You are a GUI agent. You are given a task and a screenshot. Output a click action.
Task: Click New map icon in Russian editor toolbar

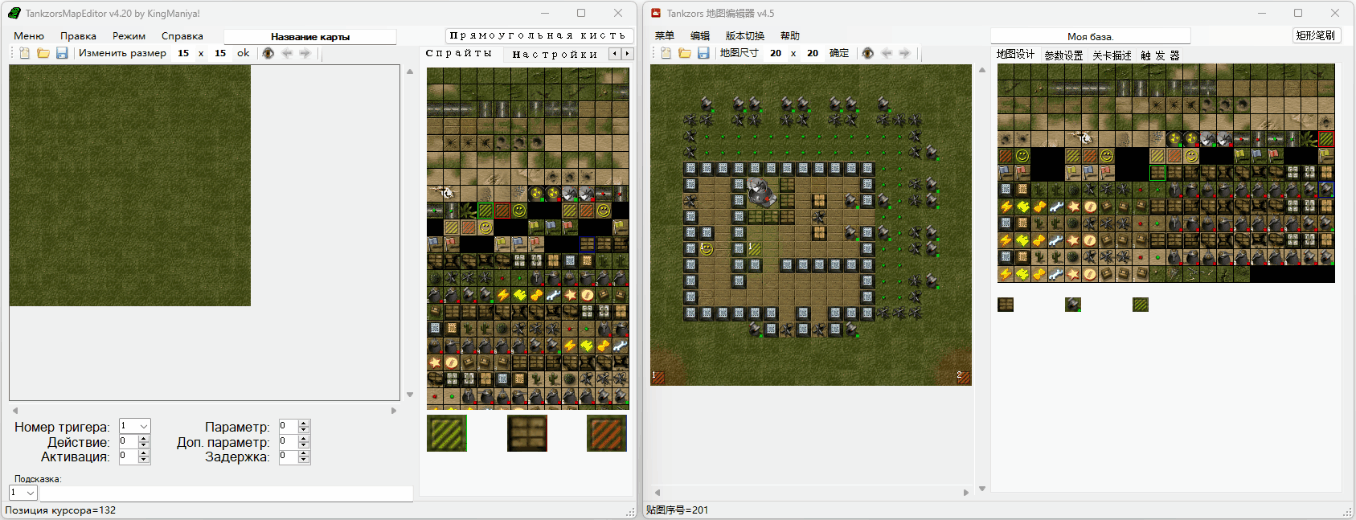pyautogui.click(x=24, y=53)
